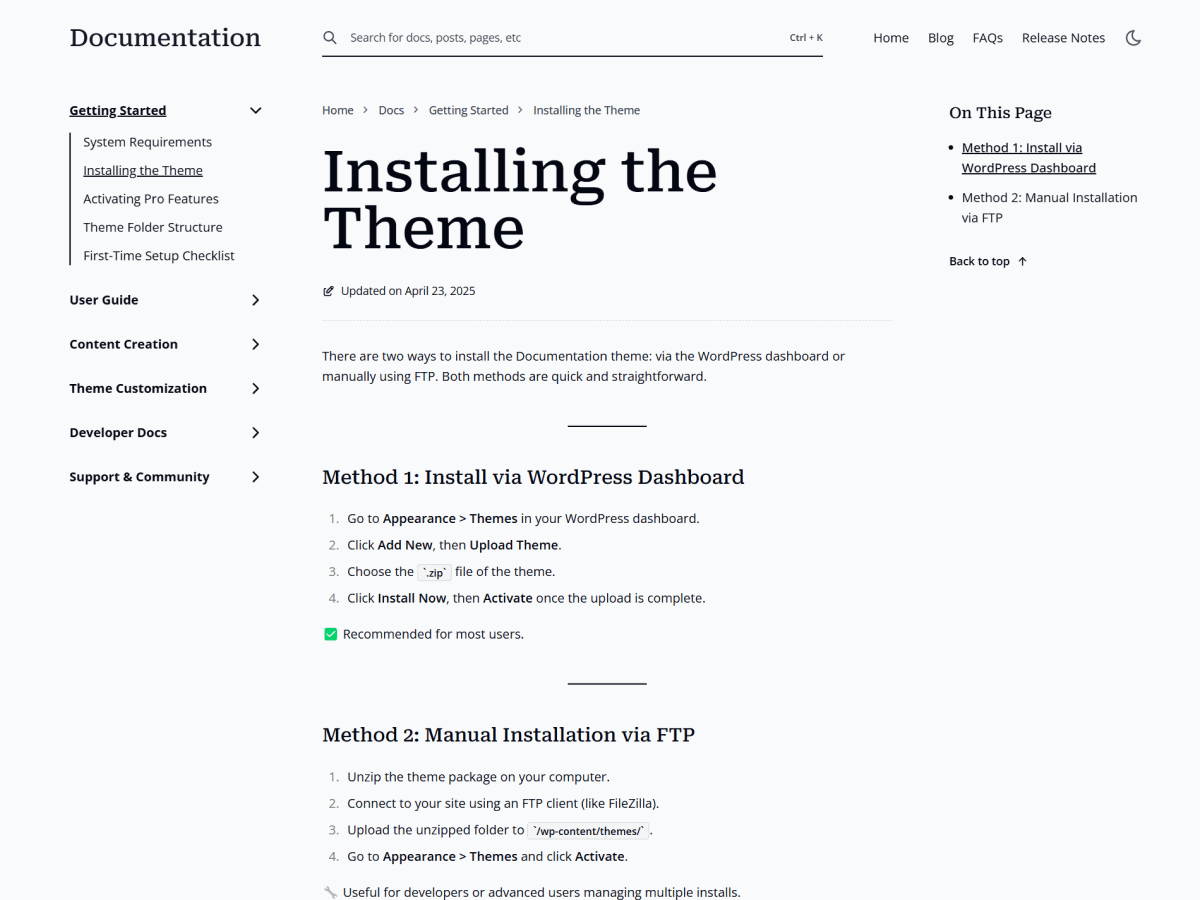This screenshot has height=900, width=1200.
Task: Open the Blog from the top navigation
Action: tap(940, 37)
